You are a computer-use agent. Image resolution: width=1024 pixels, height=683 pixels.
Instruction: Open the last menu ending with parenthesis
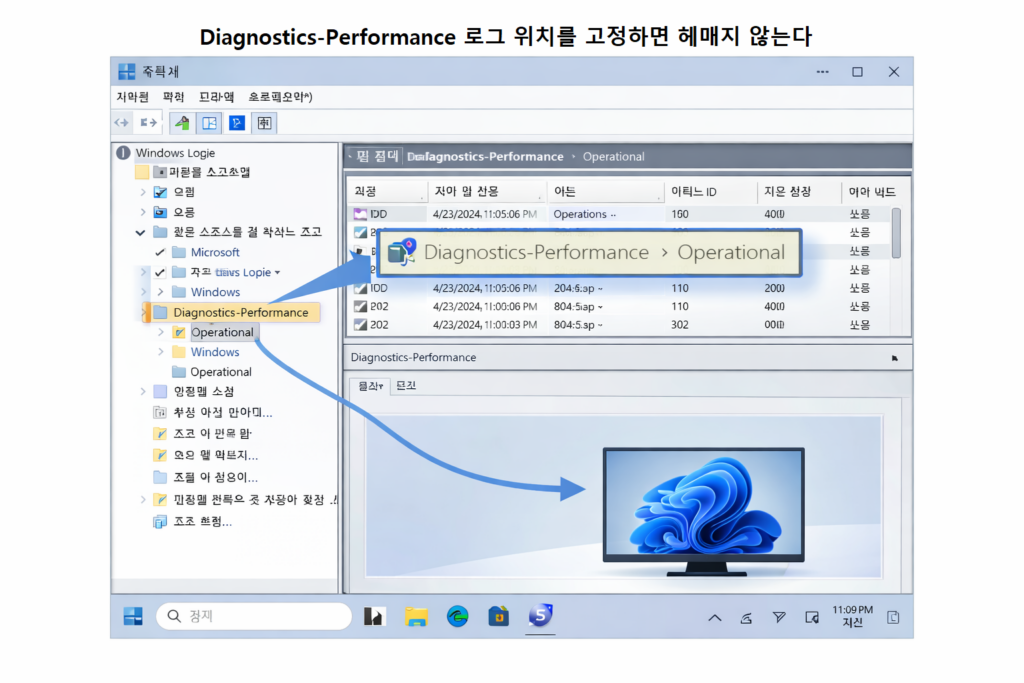(280, 97)
